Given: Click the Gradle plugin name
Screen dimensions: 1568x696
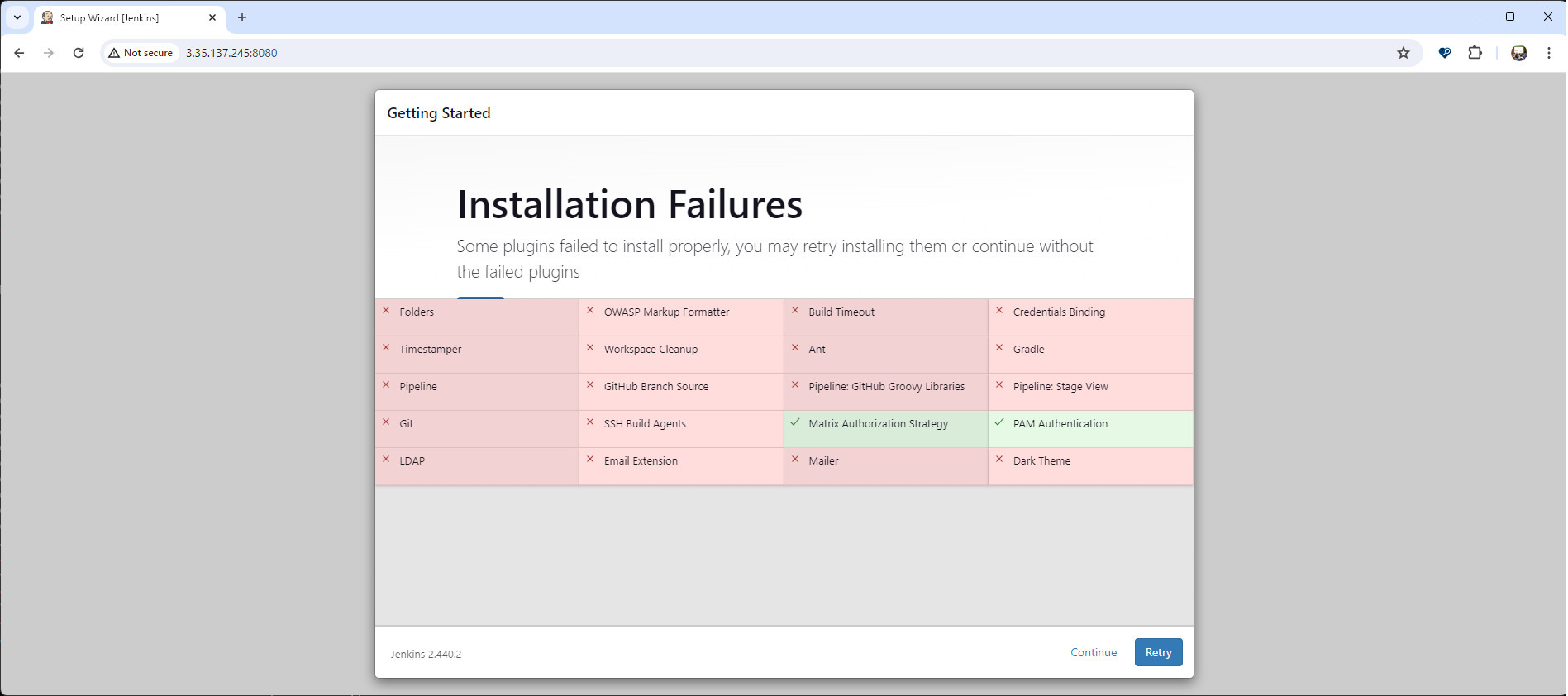Looking at the screenshot, I should (x=1028, y=350).
